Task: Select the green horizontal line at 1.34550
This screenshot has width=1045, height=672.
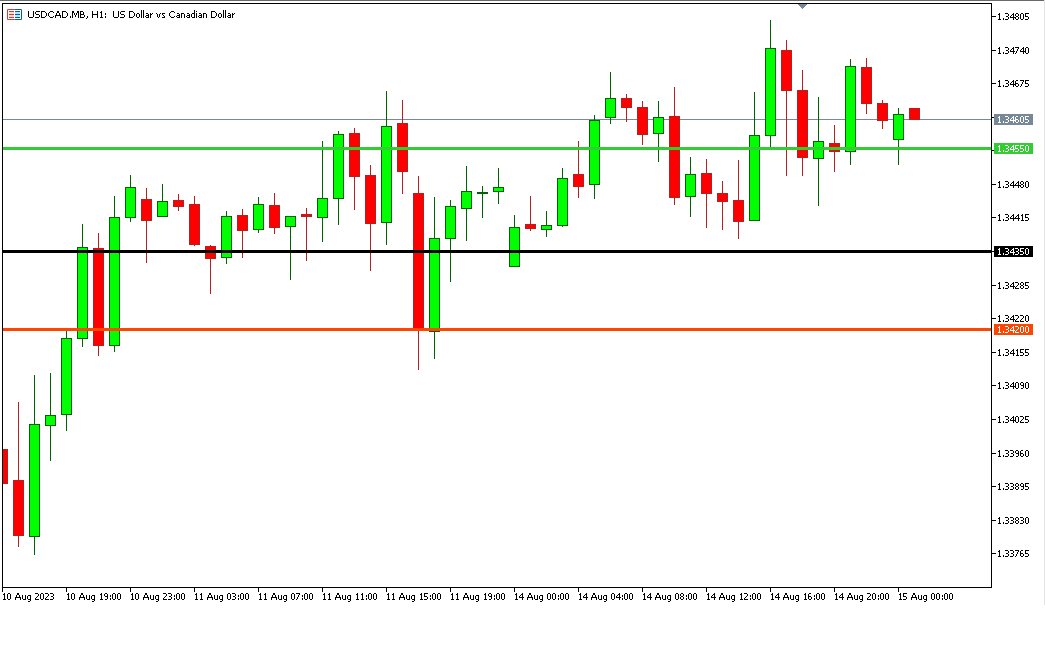Action: point(497,149)
